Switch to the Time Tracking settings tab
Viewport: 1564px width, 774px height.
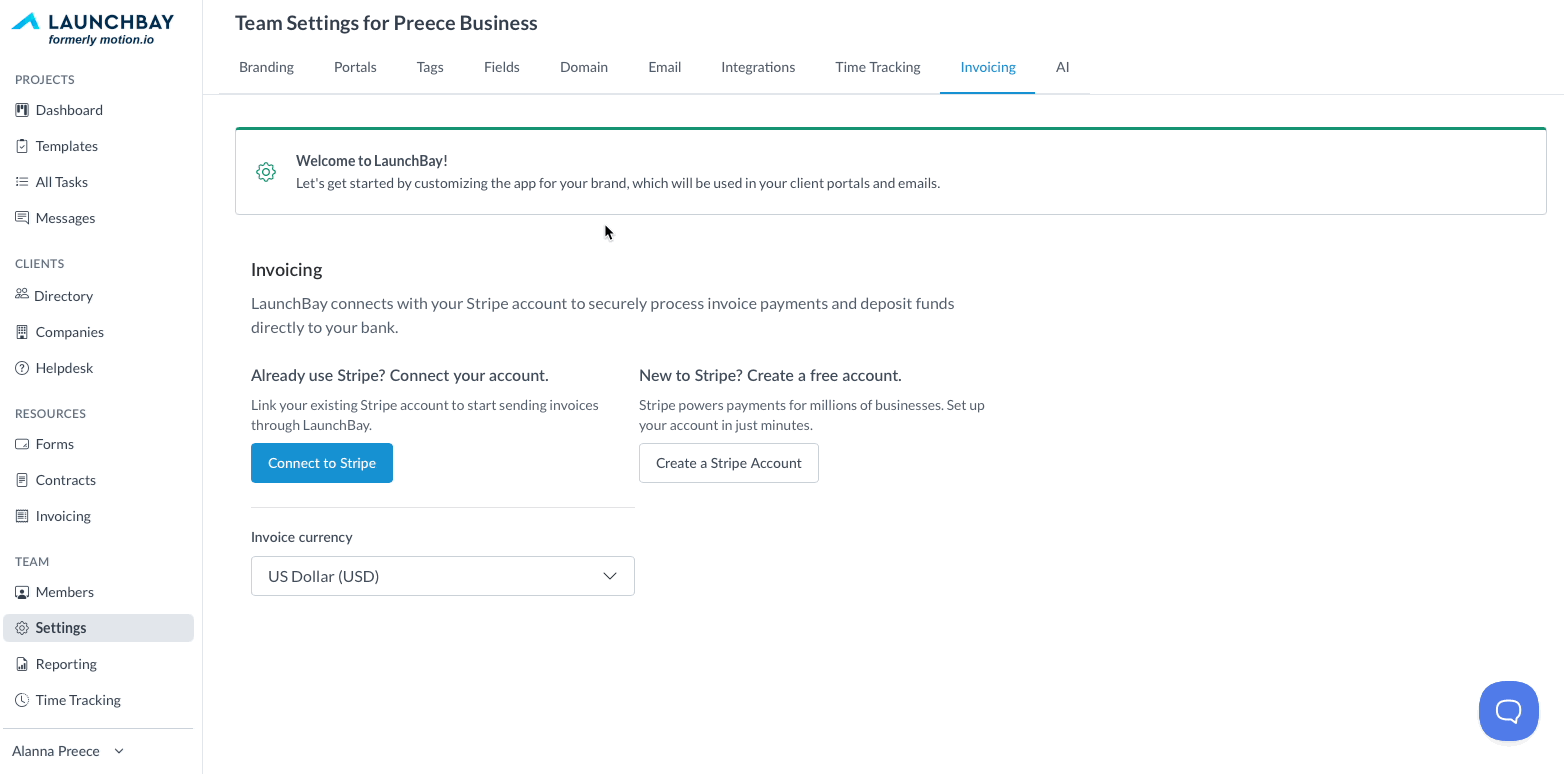click(x=878, y=67)
